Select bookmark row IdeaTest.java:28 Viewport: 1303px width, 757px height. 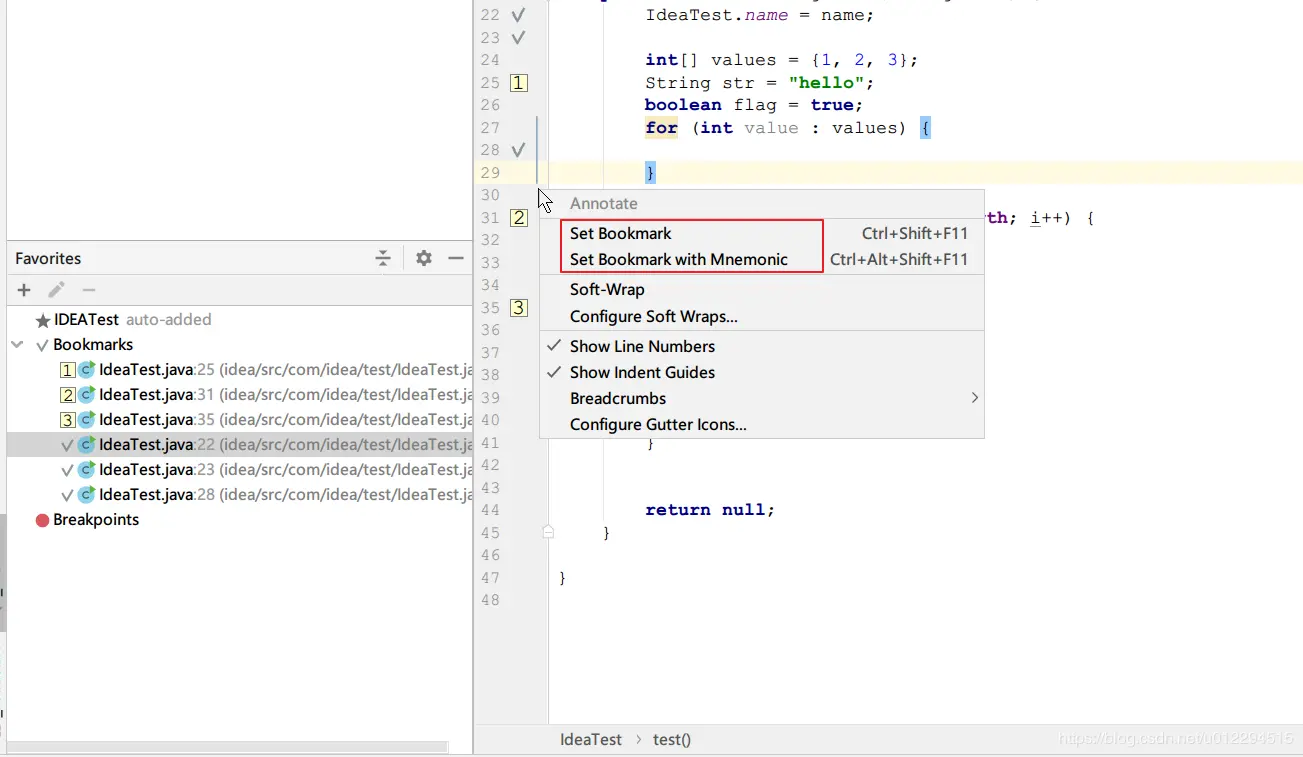click(240, 495)
